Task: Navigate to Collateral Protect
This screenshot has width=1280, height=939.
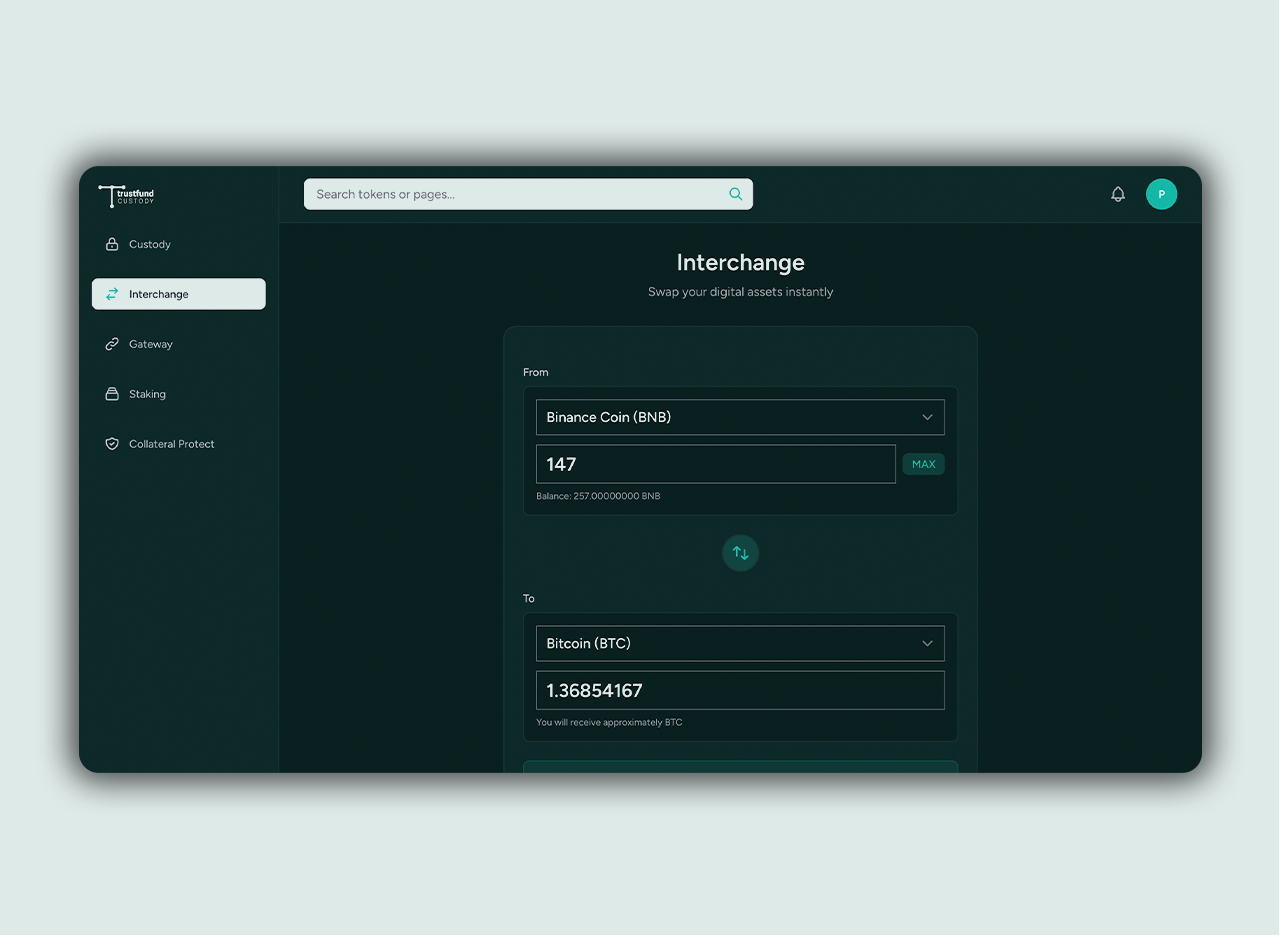Action: [171, 444]
